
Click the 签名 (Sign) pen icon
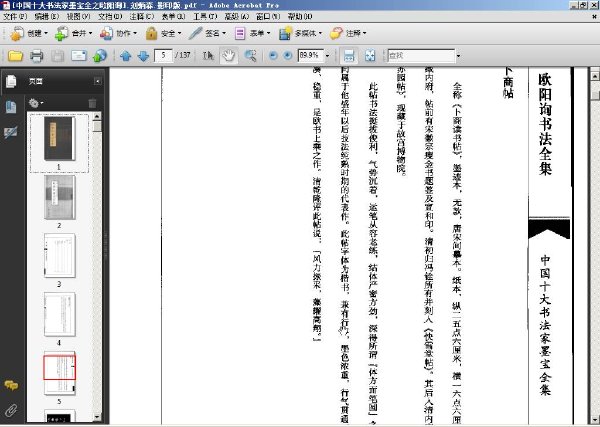click(x=196, y=34)
